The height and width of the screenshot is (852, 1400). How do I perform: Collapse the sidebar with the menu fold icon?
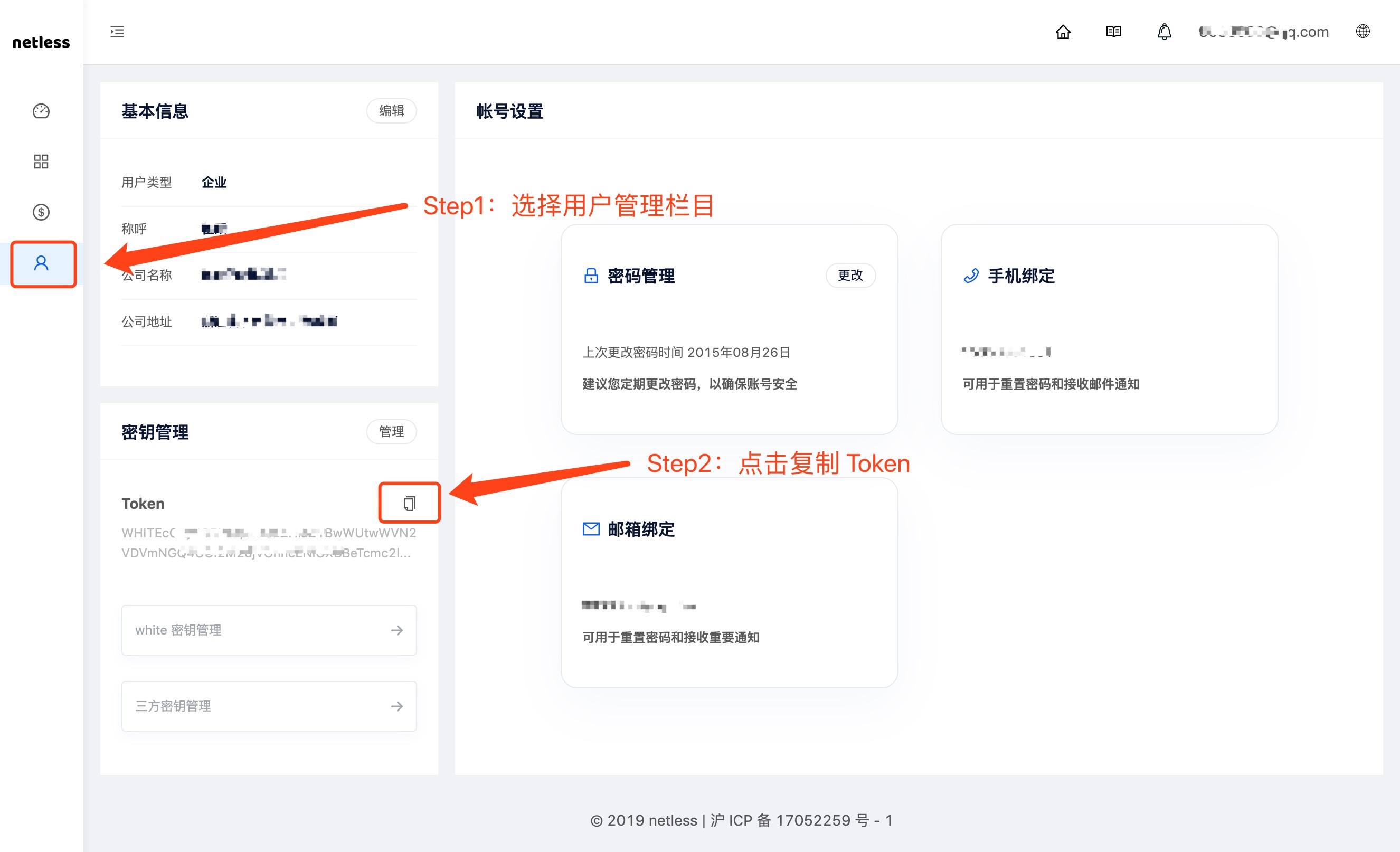(117, 32)
